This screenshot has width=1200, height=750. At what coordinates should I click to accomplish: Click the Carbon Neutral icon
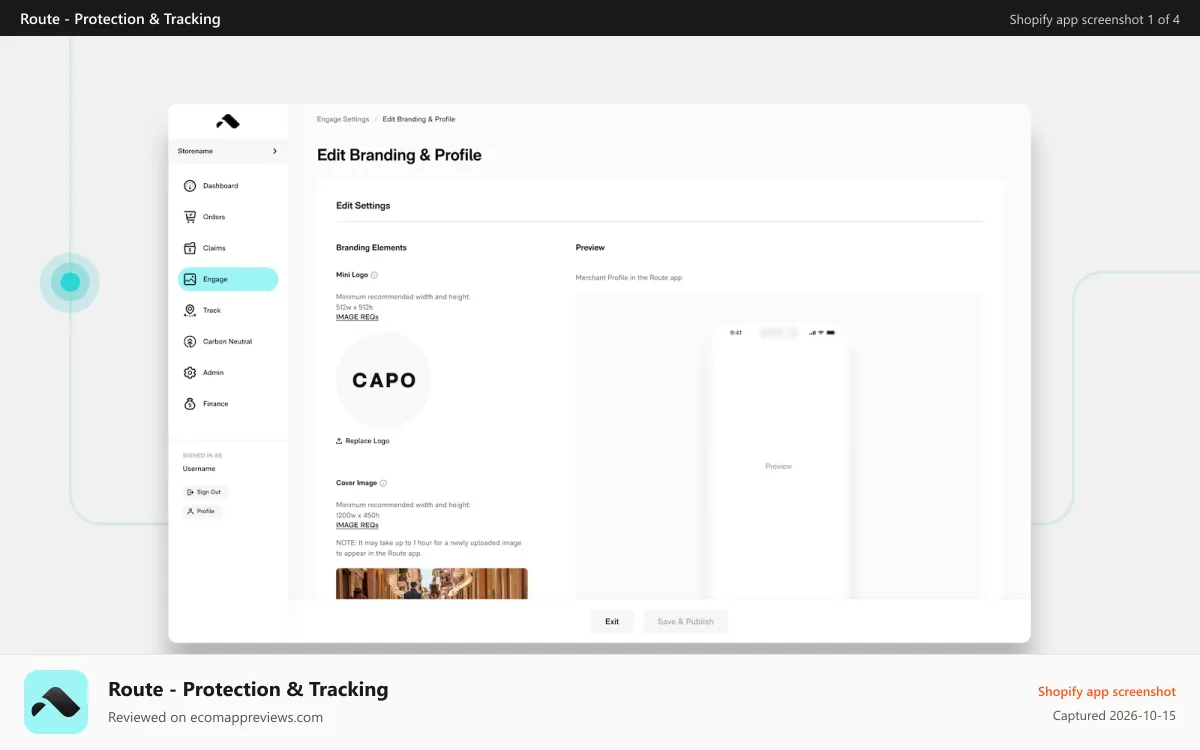190,341
